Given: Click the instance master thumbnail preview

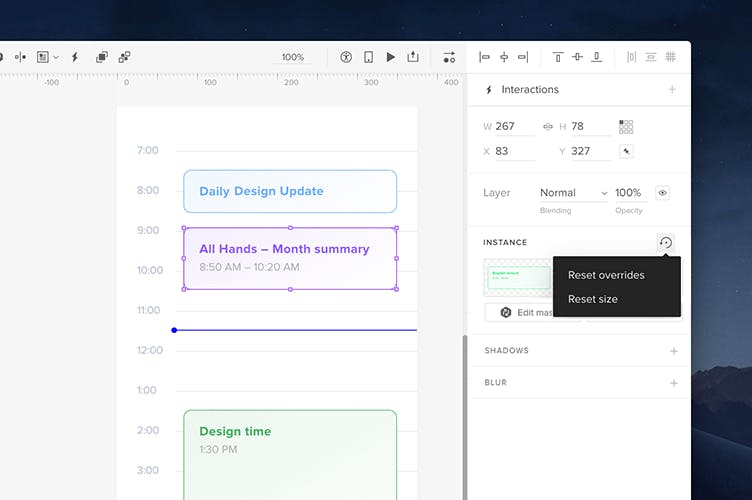Looking at the screenshot, I should 518,278.
